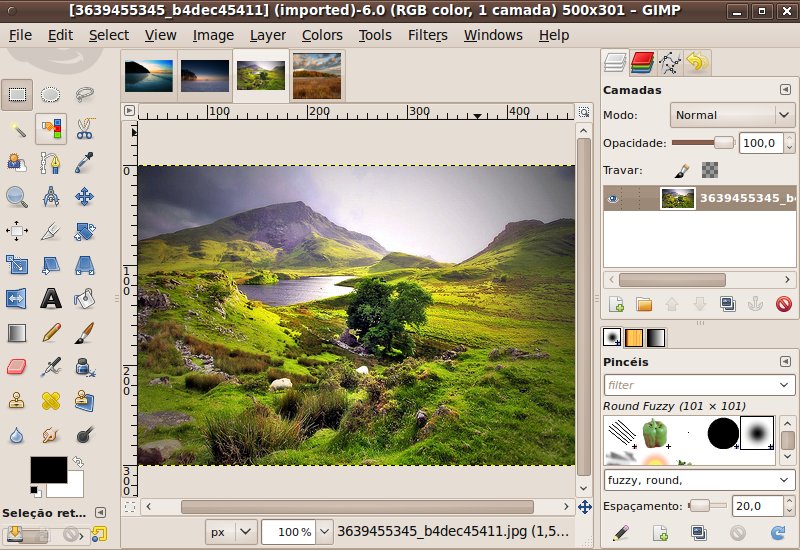Open the Filters menu
This screenshot has width=800, height=550.
428,35
